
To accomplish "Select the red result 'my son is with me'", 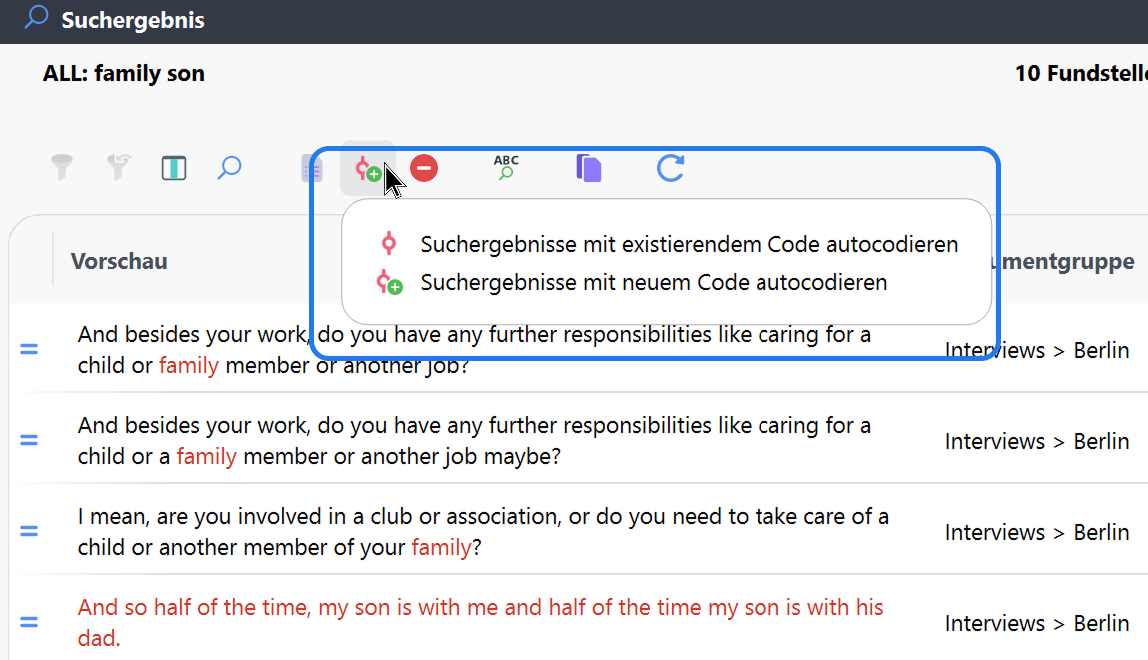I will (480, 623).
